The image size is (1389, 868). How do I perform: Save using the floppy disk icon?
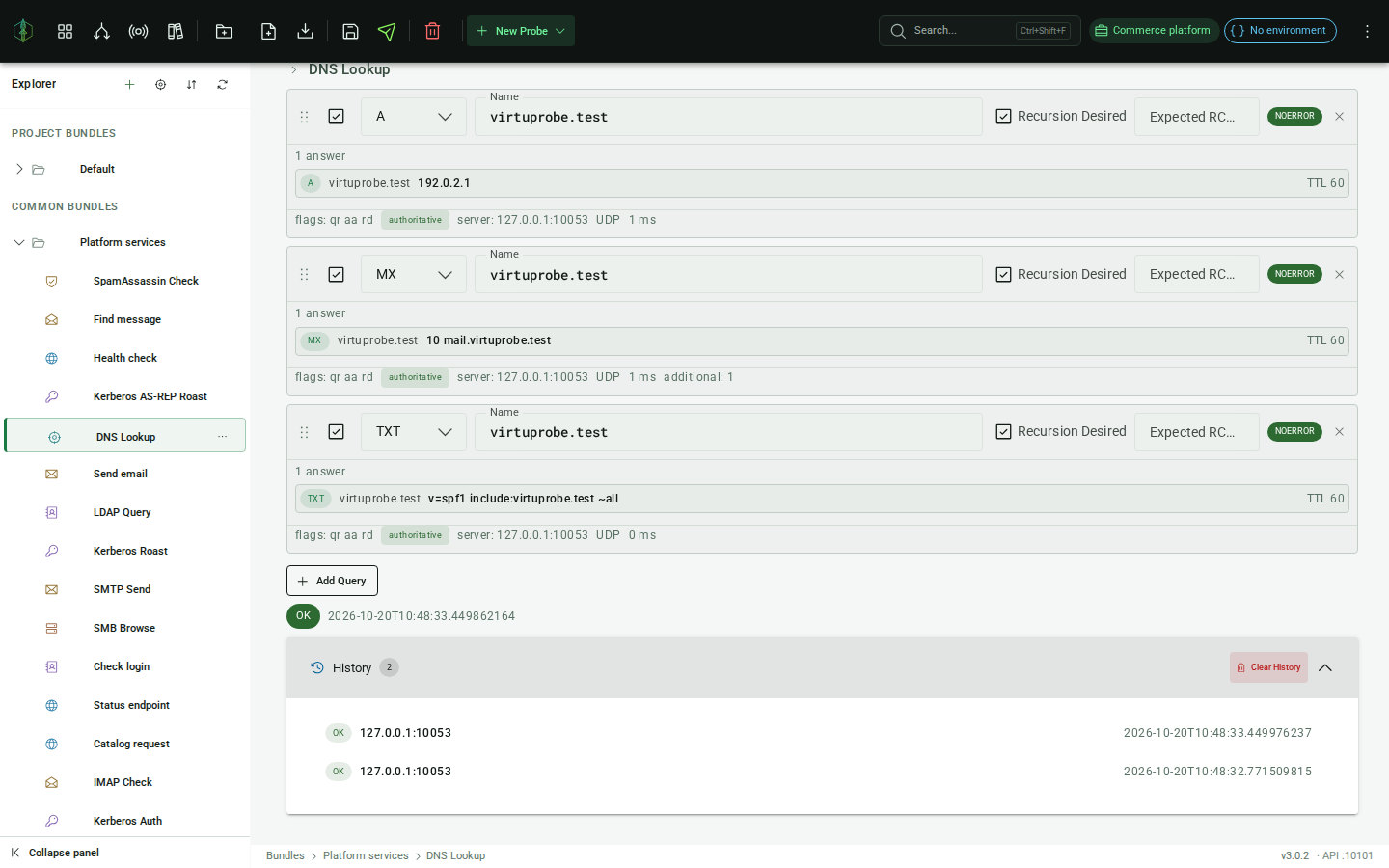coord(350,31)
